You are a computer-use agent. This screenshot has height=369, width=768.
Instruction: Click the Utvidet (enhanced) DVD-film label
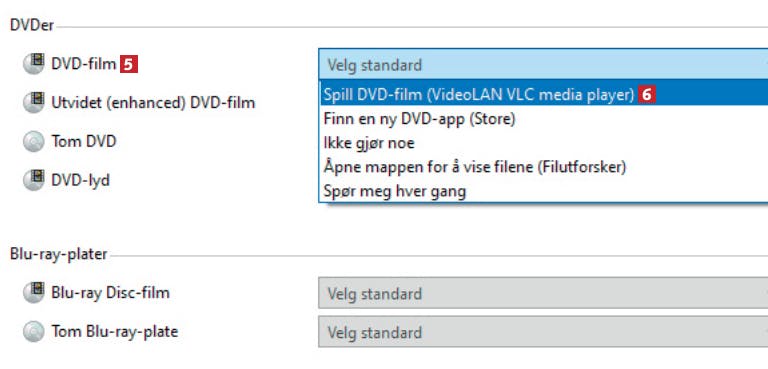pyautogui.click(x=153, y=103)
